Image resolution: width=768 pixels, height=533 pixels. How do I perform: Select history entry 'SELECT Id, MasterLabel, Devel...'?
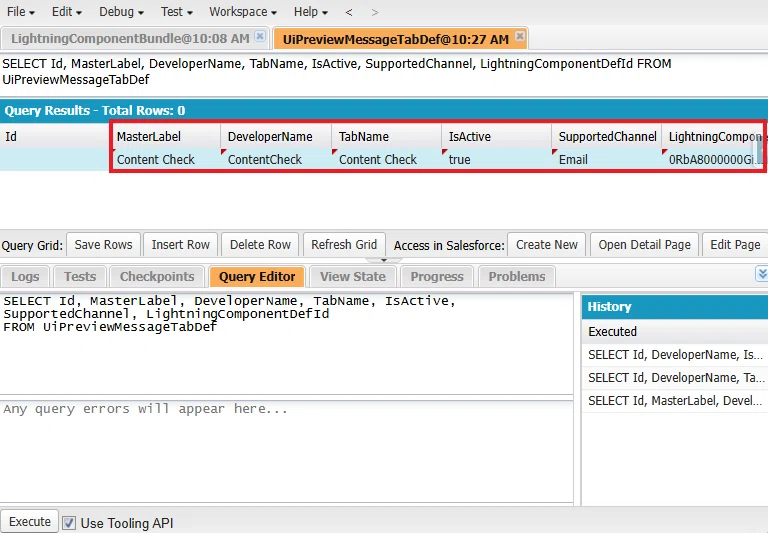coord(675,401)
